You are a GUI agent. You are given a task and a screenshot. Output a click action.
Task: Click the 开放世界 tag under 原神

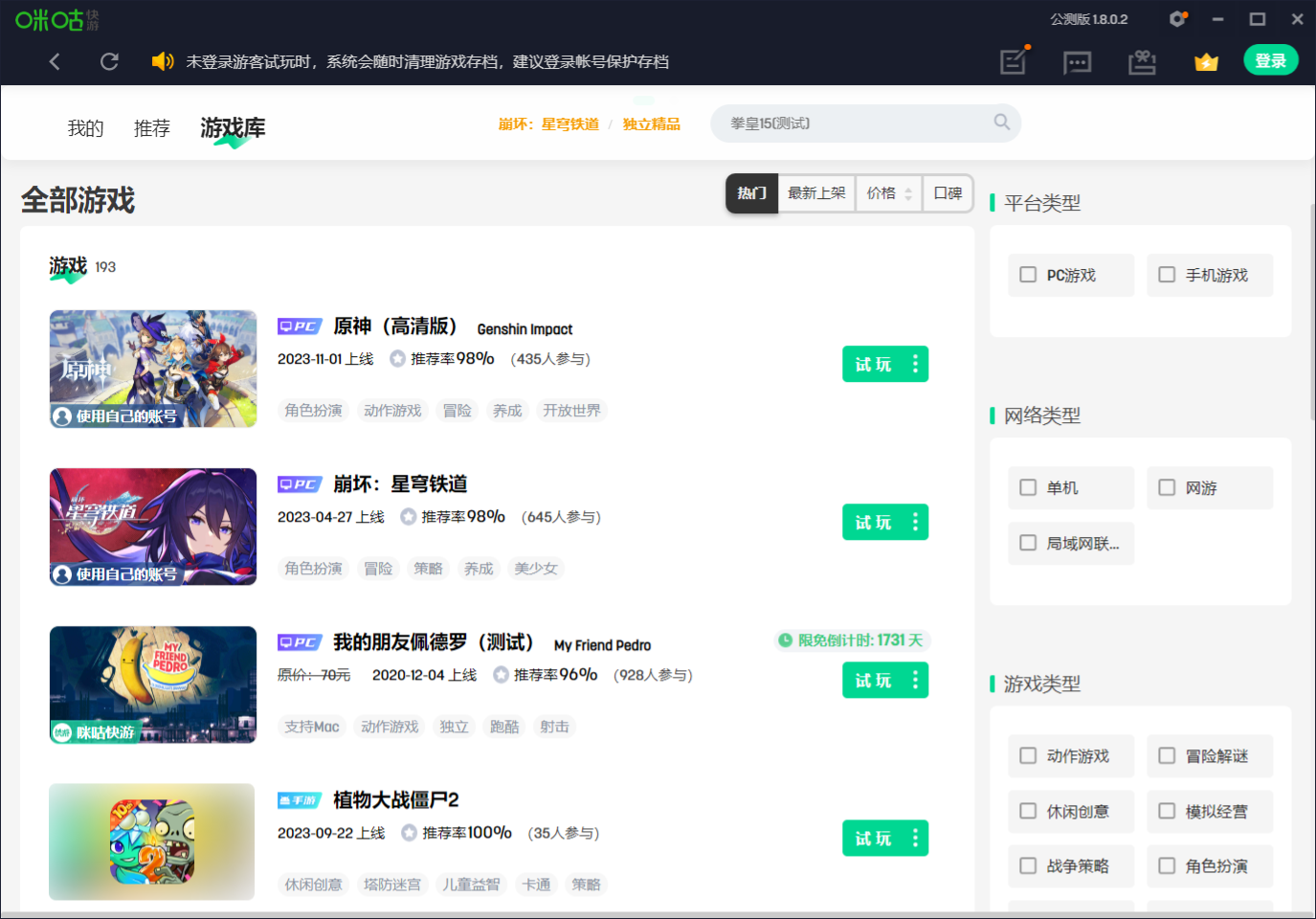point(571,411)
